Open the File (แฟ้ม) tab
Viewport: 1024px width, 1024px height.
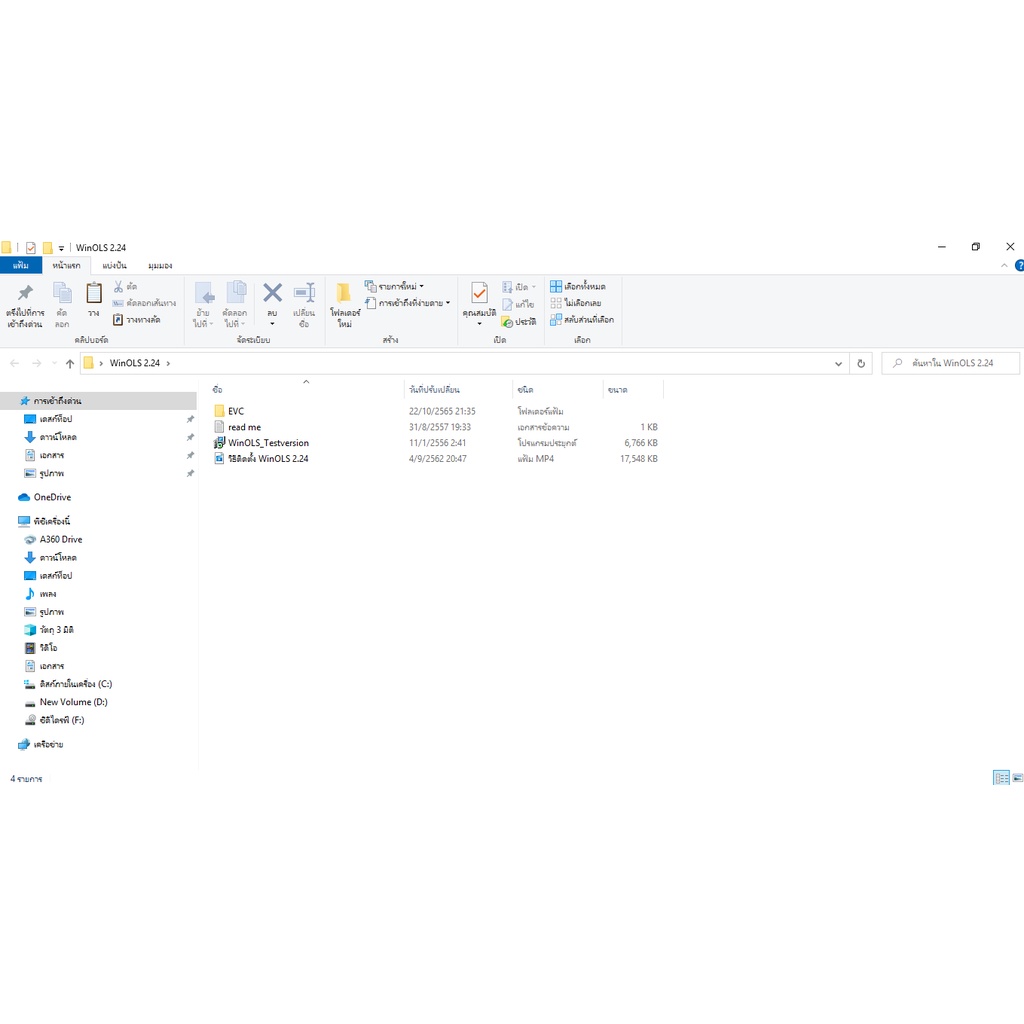click(x=20, y=265)
